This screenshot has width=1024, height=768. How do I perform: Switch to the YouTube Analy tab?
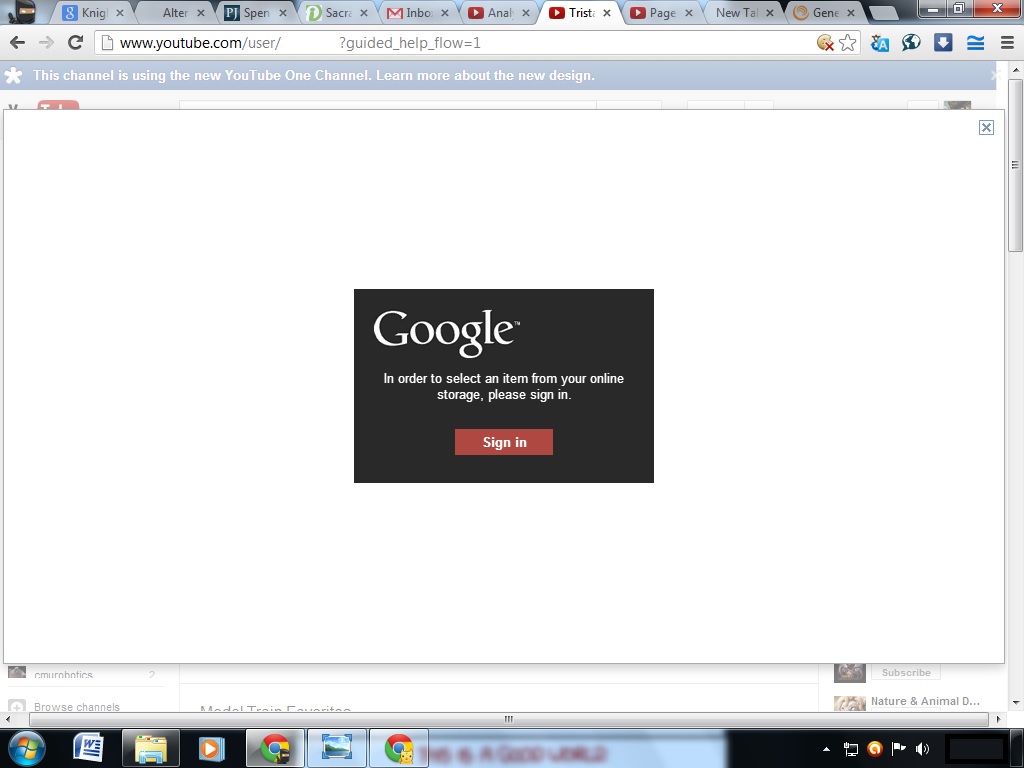(x=498, y=13)
